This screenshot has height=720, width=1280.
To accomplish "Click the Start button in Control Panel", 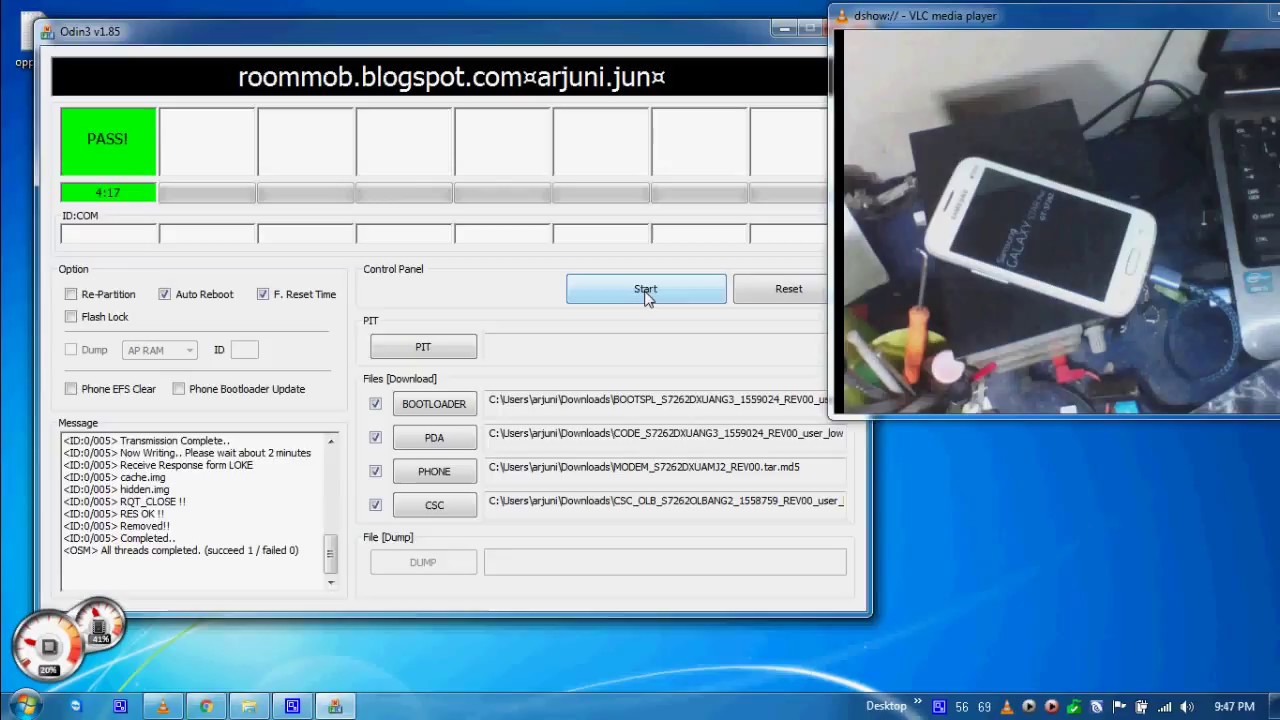I will coord(646,289).
